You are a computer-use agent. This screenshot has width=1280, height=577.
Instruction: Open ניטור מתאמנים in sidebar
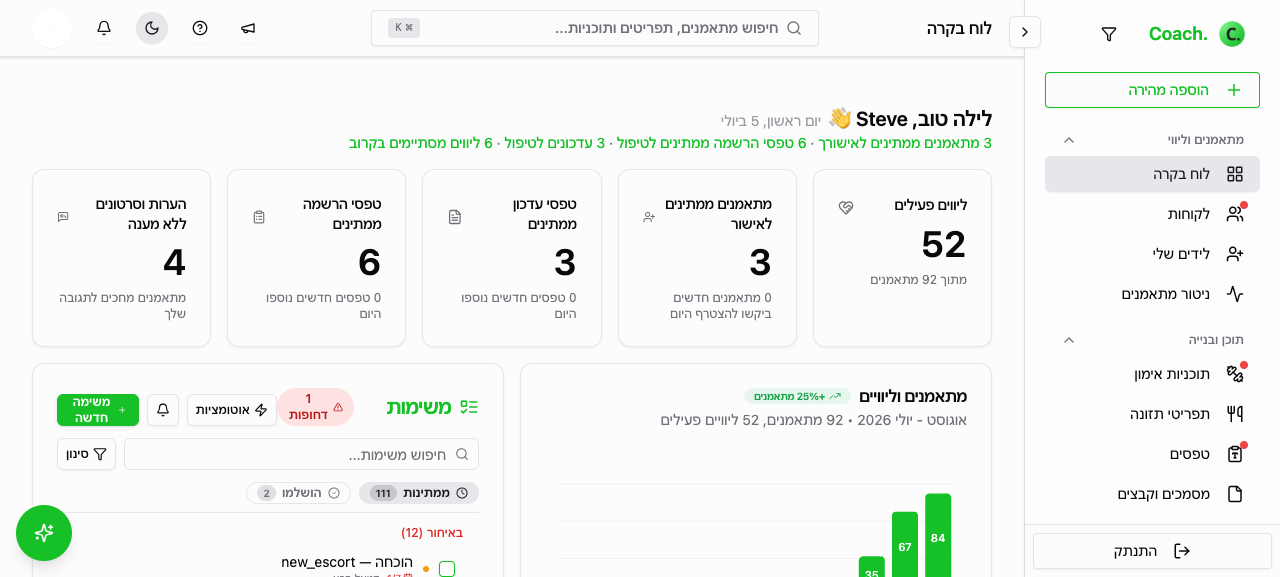[x=1152, y=294]
